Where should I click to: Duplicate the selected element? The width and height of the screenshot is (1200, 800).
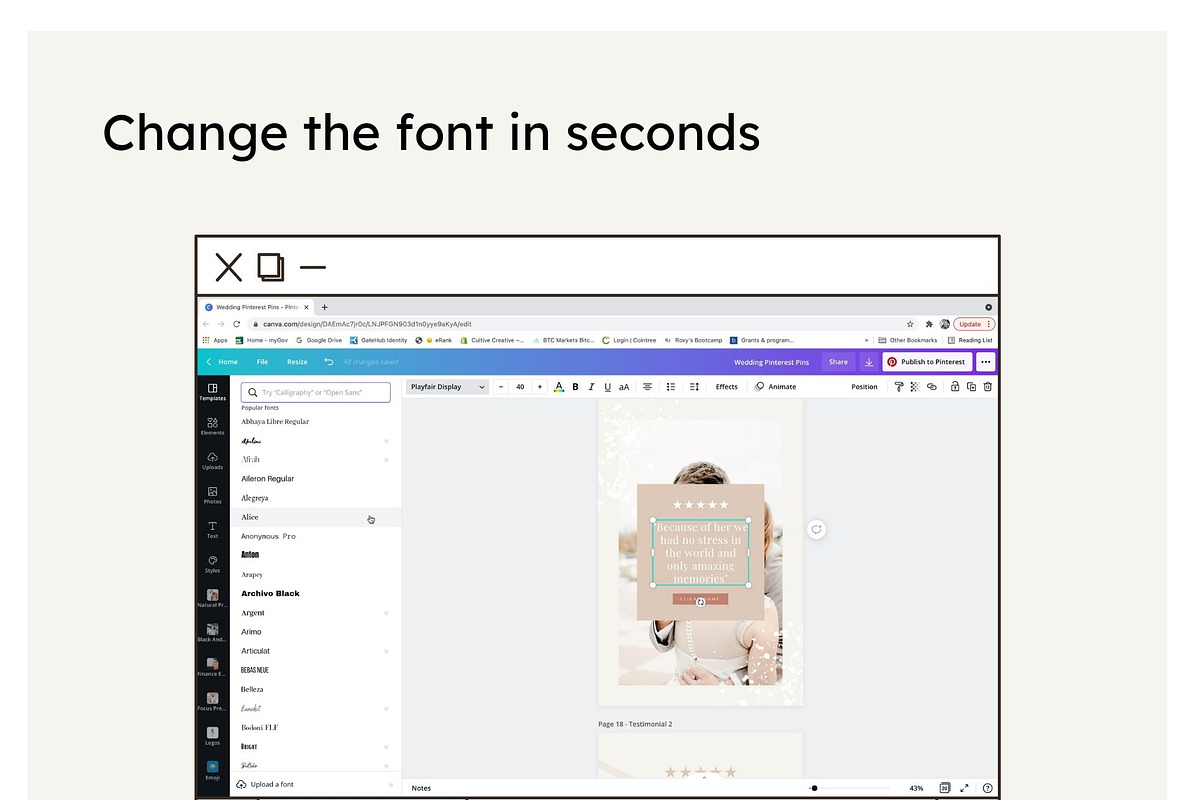[971, 387]
